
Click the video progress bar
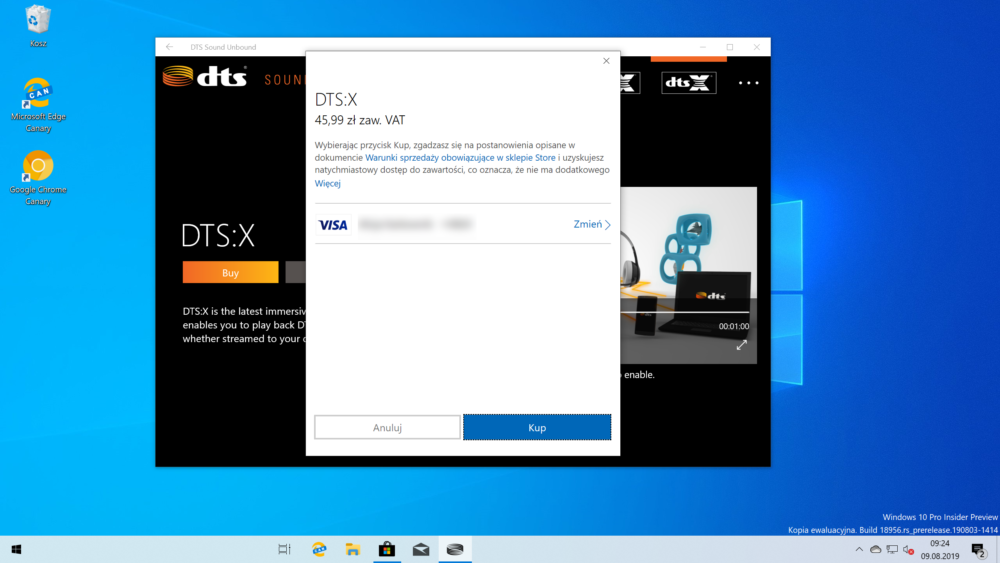click(685, 312)
